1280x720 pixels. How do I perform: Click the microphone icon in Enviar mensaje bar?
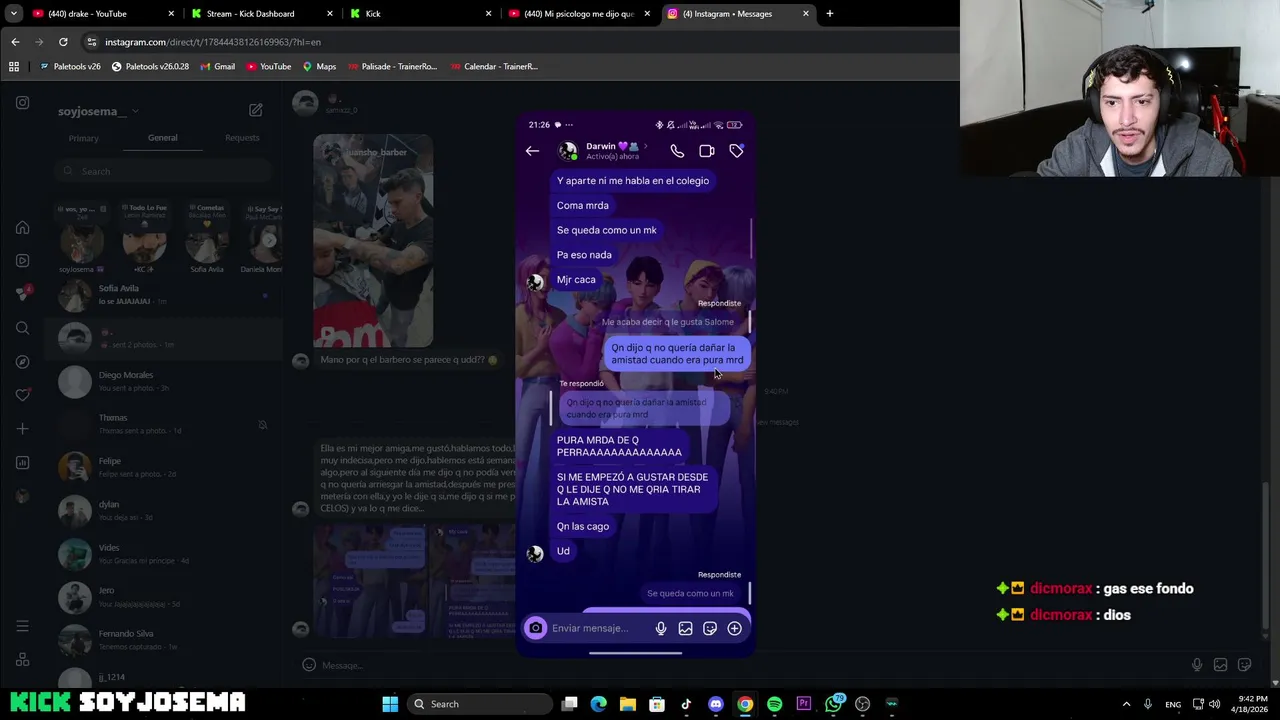click(x=661, y=628)
